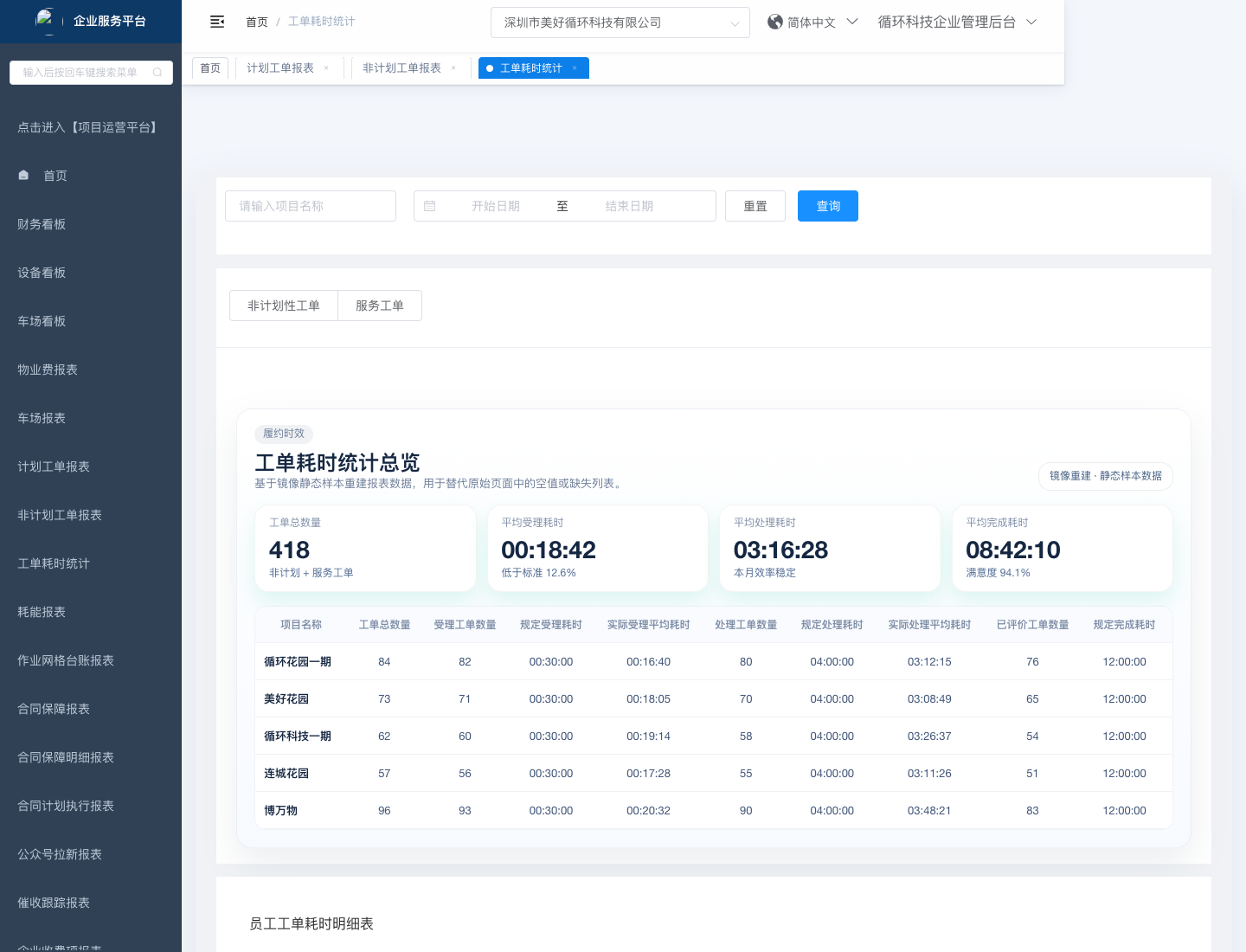Click the globe language icon

[775, 22]
